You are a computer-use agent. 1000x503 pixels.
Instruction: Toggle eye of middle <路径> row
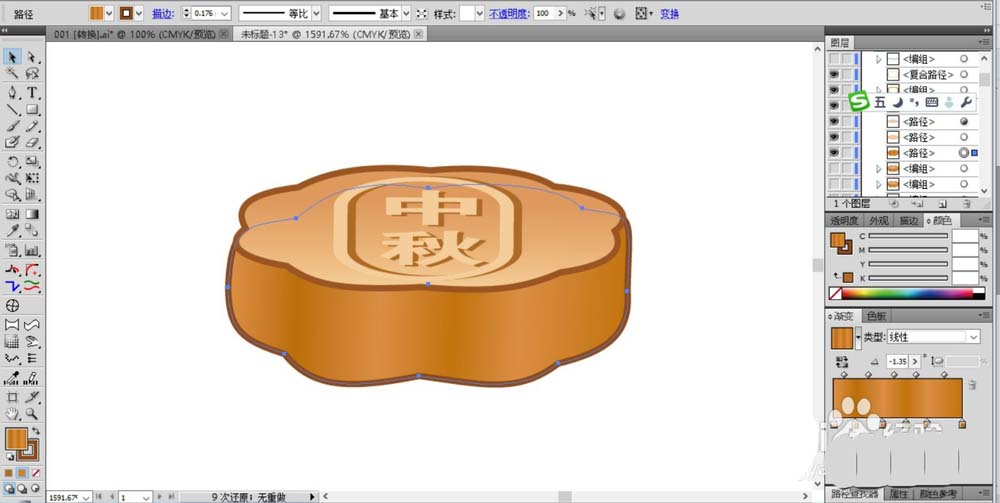pyautogui.click(x=834, y=137)
